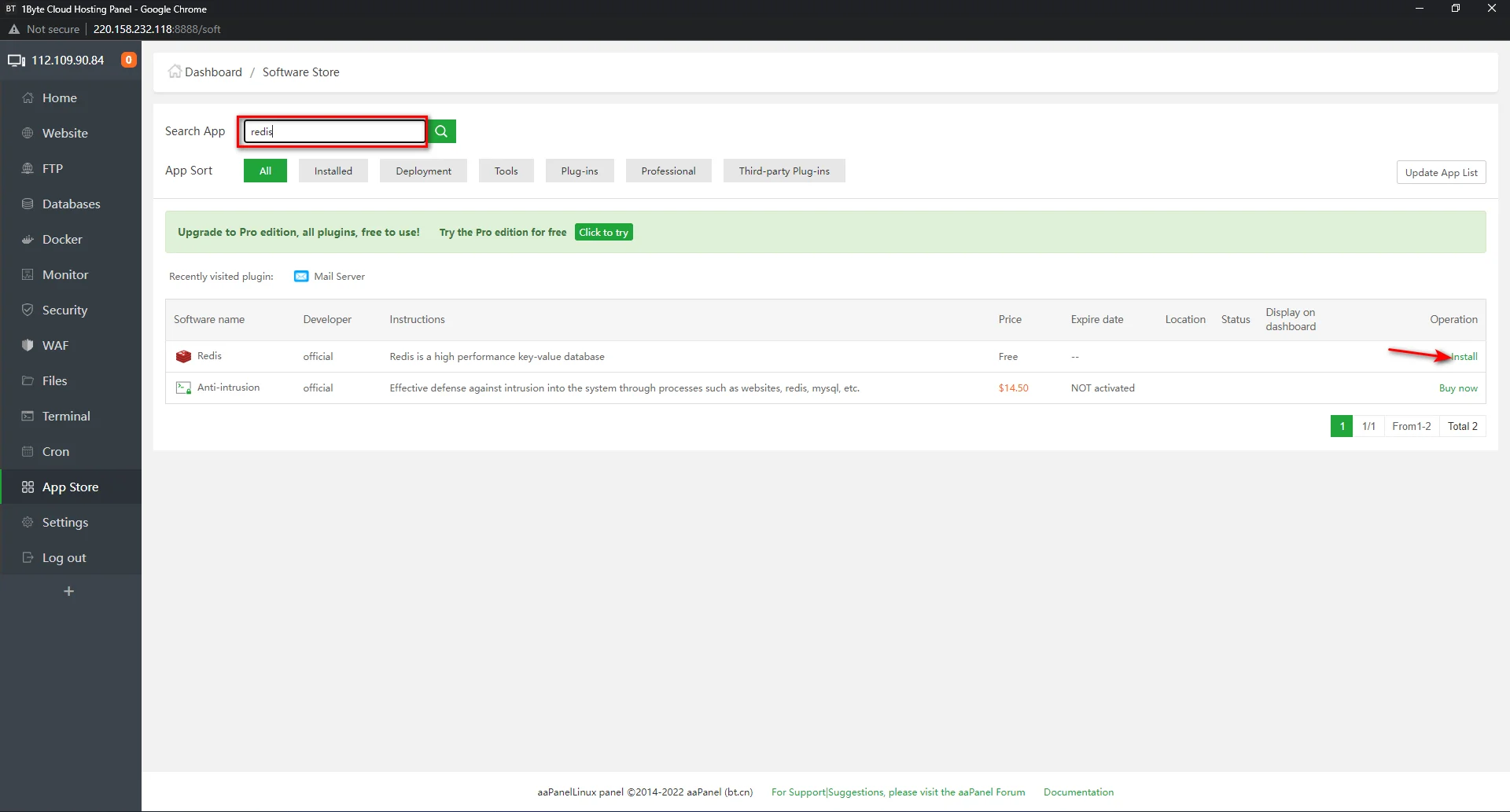Click the Website globe icon
This screenshot has width=1510, height=812.
[28, 134]
